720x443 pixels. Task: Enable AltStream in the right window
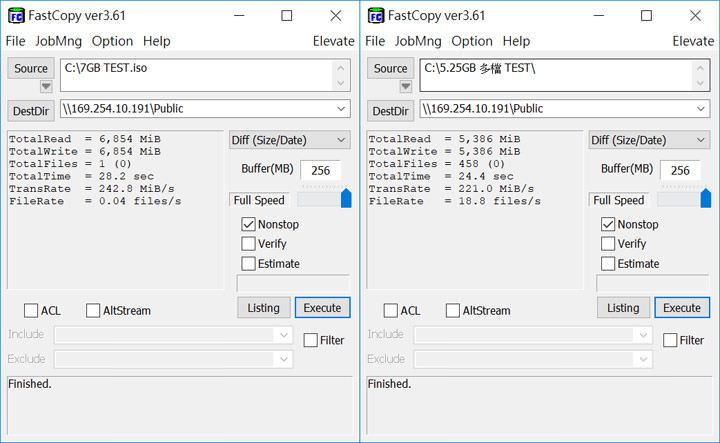[x=453, y=311]
